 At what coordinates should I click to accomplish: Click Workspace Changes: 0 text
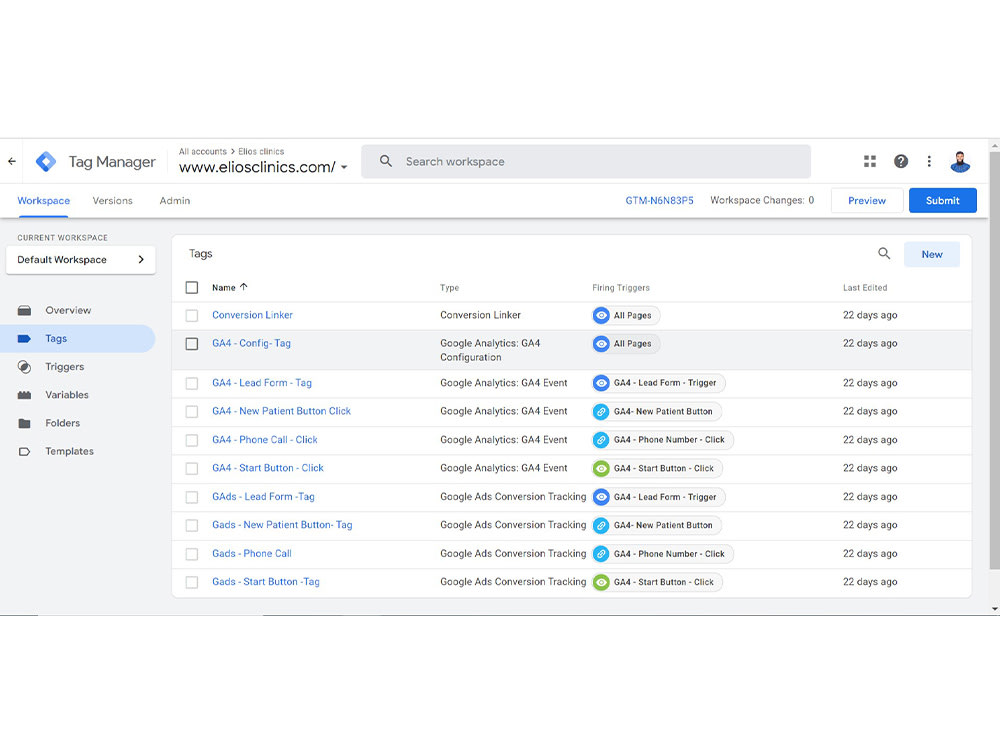(x=762, y=200)
